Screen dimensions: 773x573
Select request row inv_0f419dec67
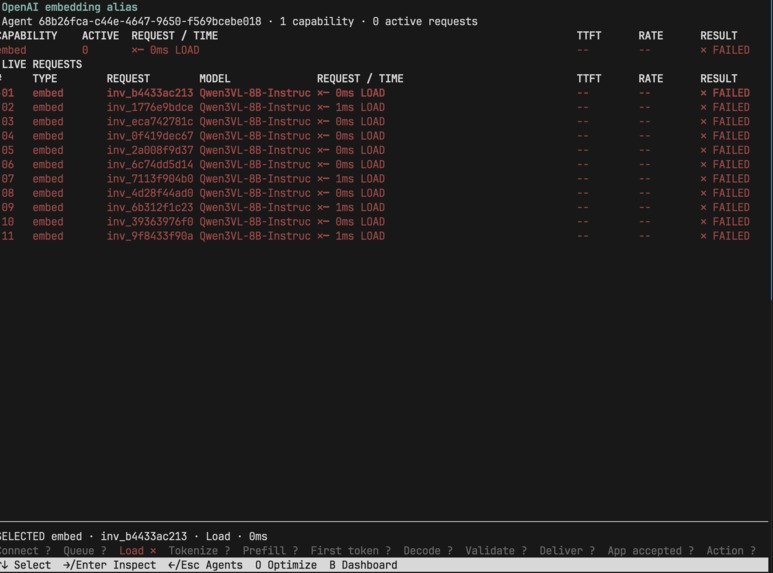coord(375,136)
